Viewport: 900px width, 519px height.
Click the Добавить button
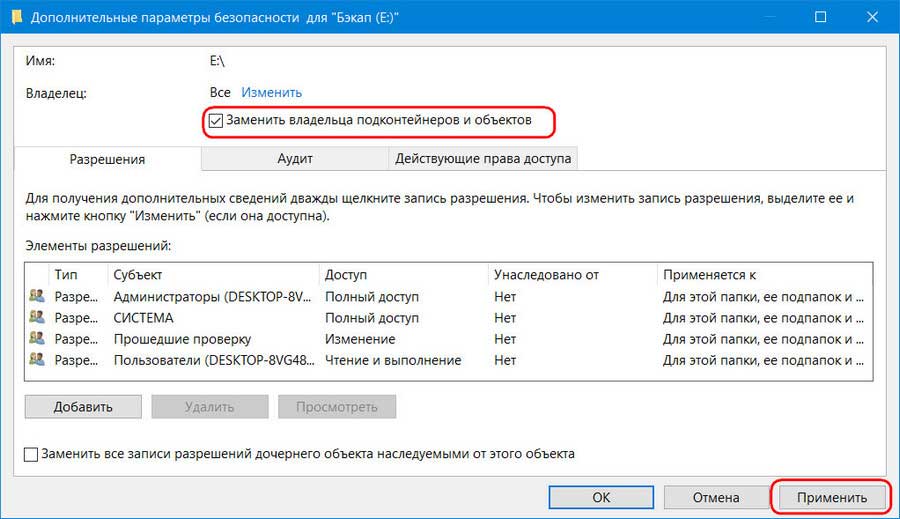tap(83, 407)
